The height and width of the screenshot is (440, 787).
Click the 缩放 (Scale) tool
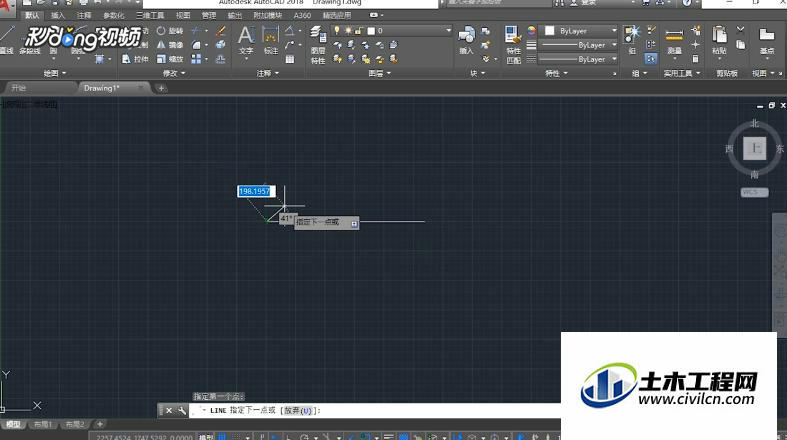point(170,59)
